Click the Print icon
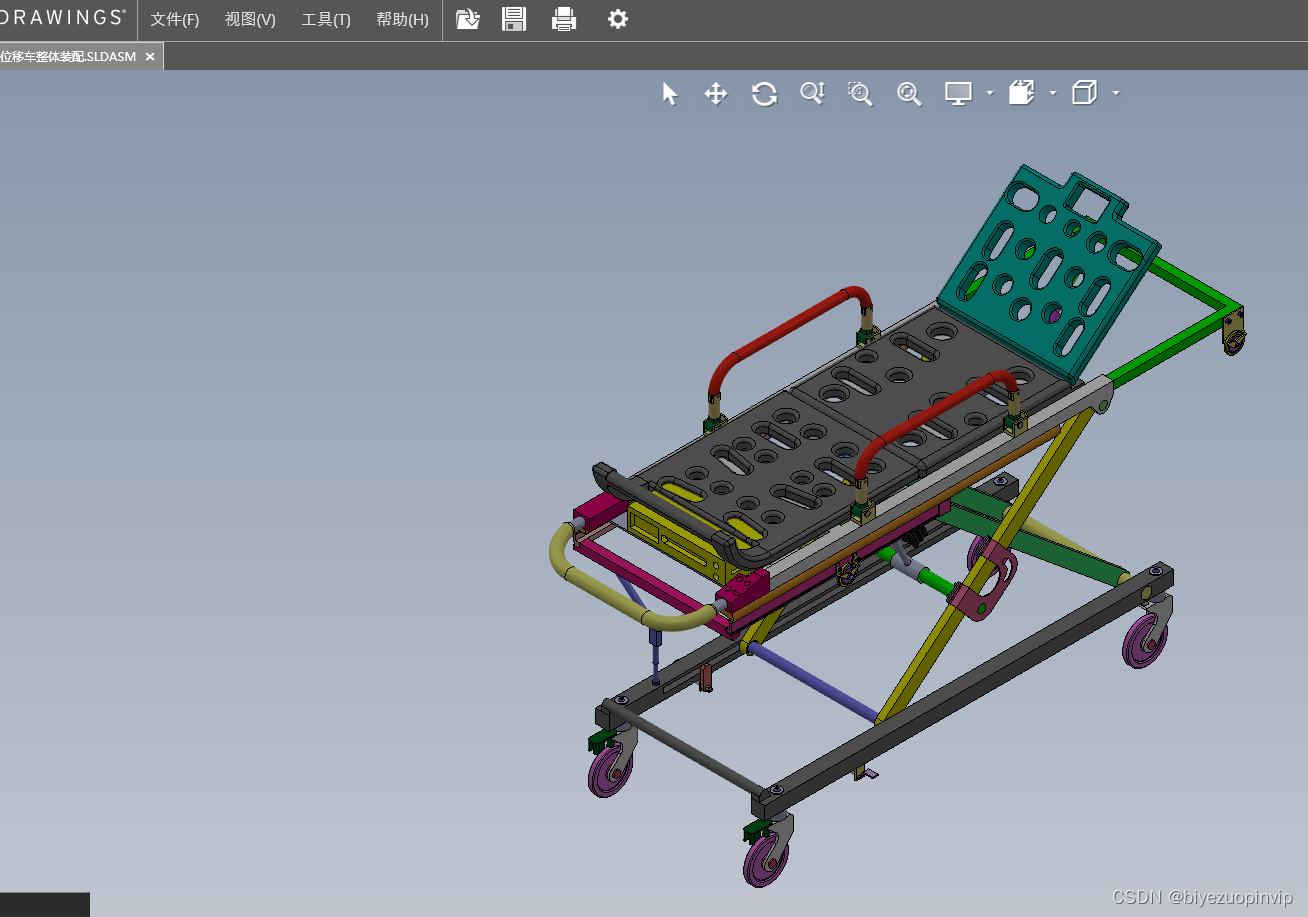Image resolution: width=1308 pixels, height=917 pixels. click(564, 19)
